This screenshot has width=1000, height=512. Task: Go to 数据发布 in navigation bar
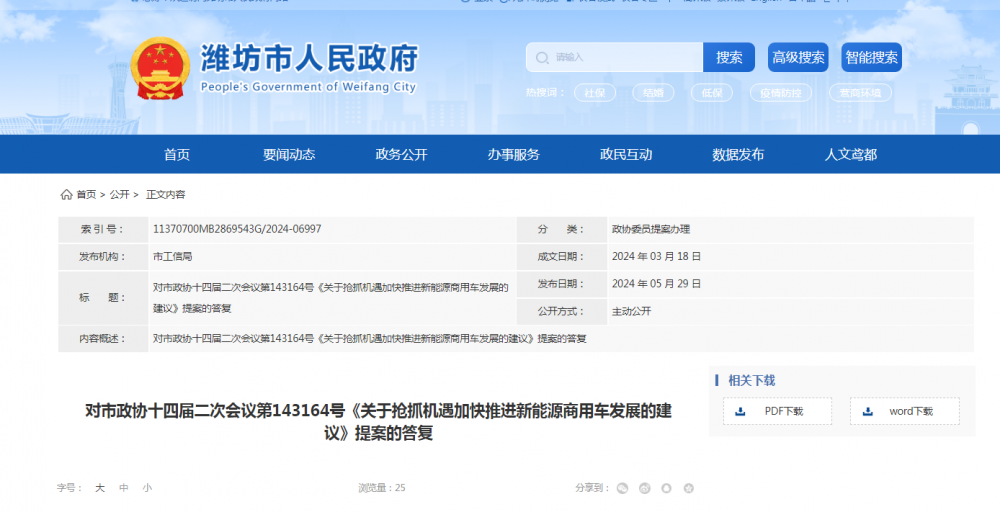point(738,154)
